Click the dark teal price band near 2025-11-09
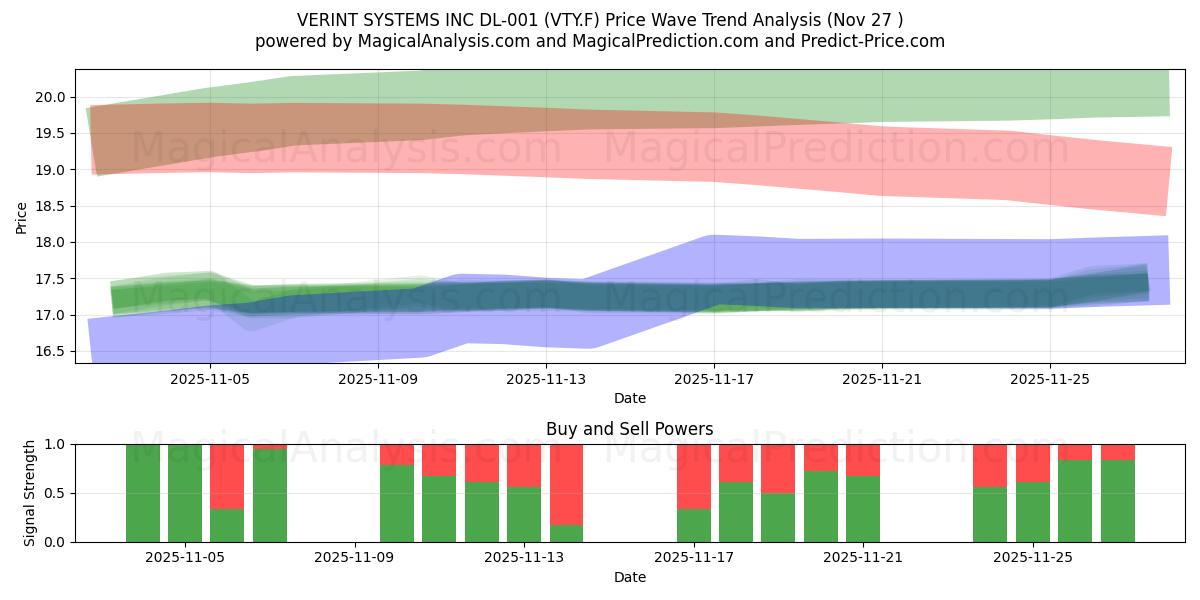This screenshot has height=600, width=1200. (x=378, y=302)
